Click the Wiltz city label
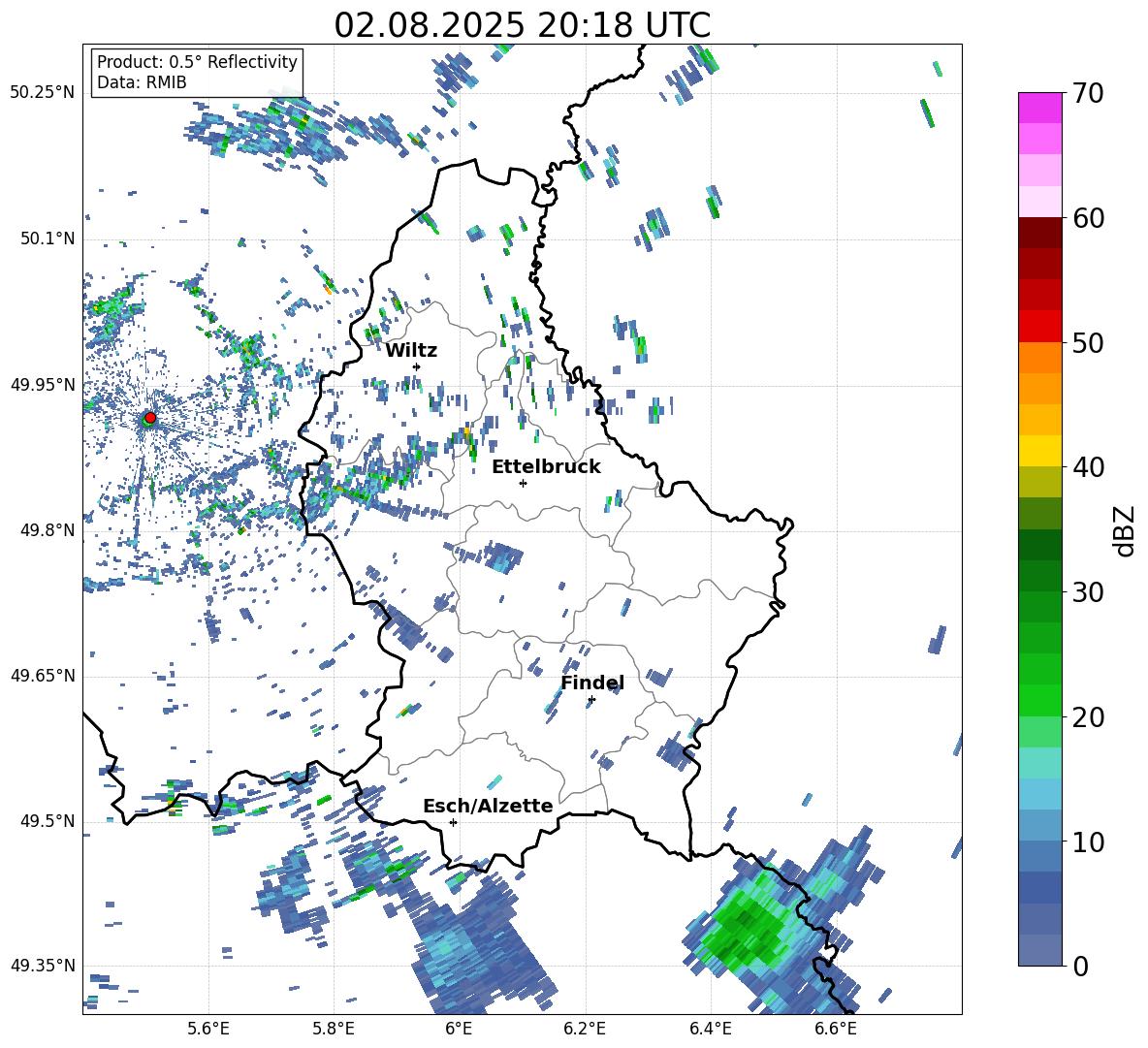Viewport: 1148px width, 1048px height. pos(411,351)
